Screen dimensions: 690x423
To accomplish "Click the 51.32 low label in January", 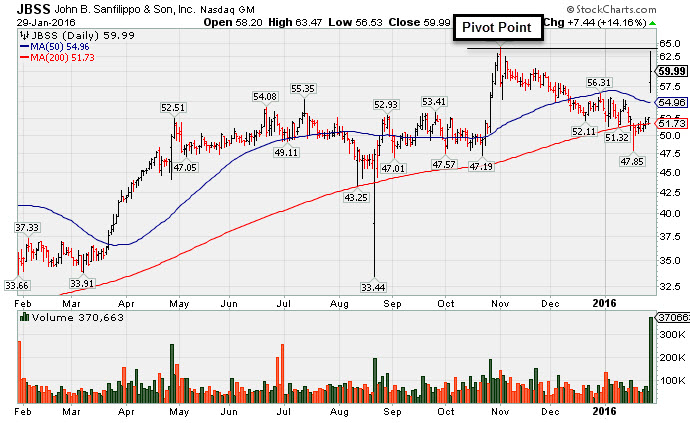I will [617, 138].
